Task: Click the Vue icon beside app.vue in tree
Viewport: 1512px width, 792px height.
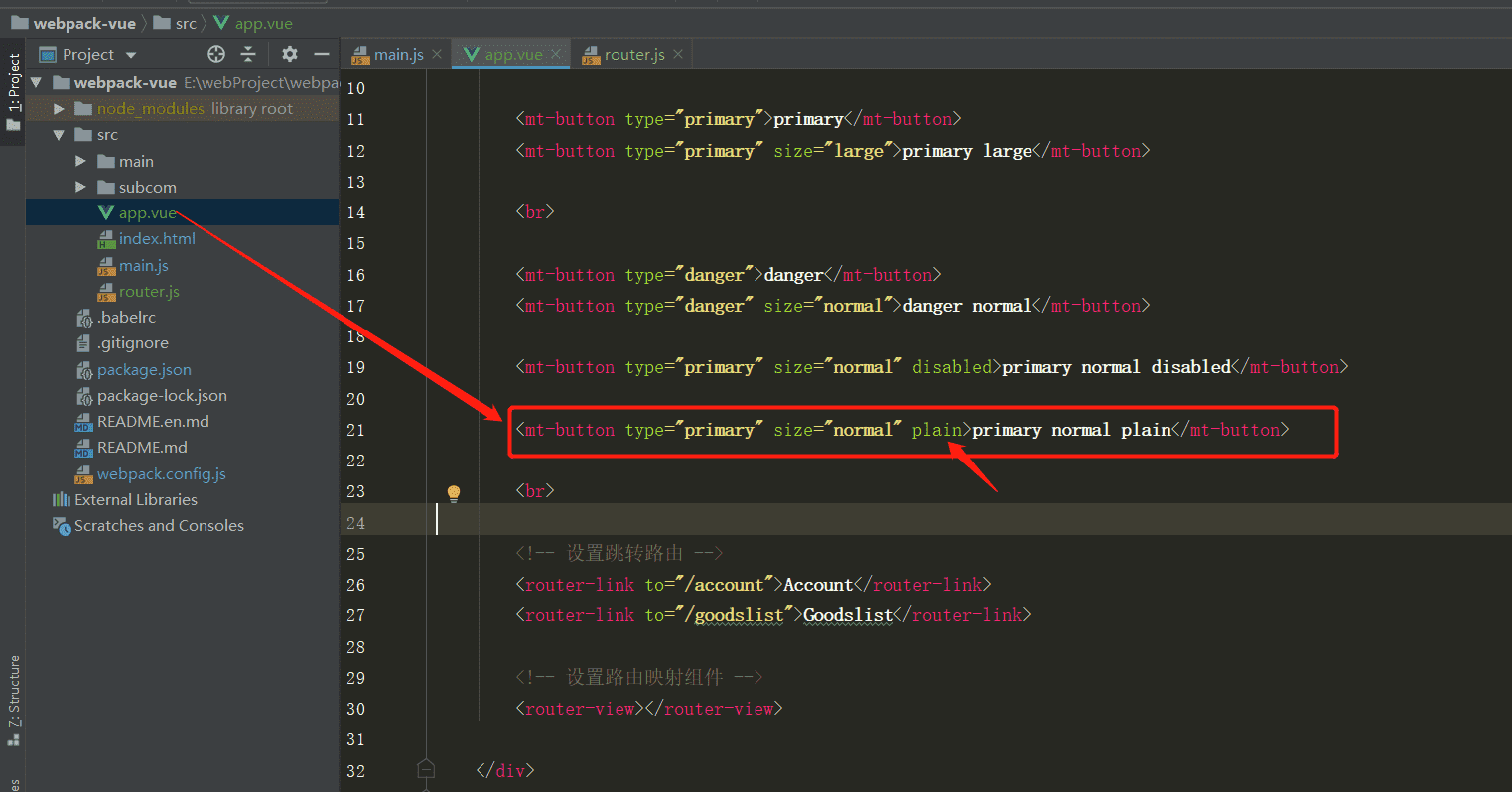Action: (106, 212)
